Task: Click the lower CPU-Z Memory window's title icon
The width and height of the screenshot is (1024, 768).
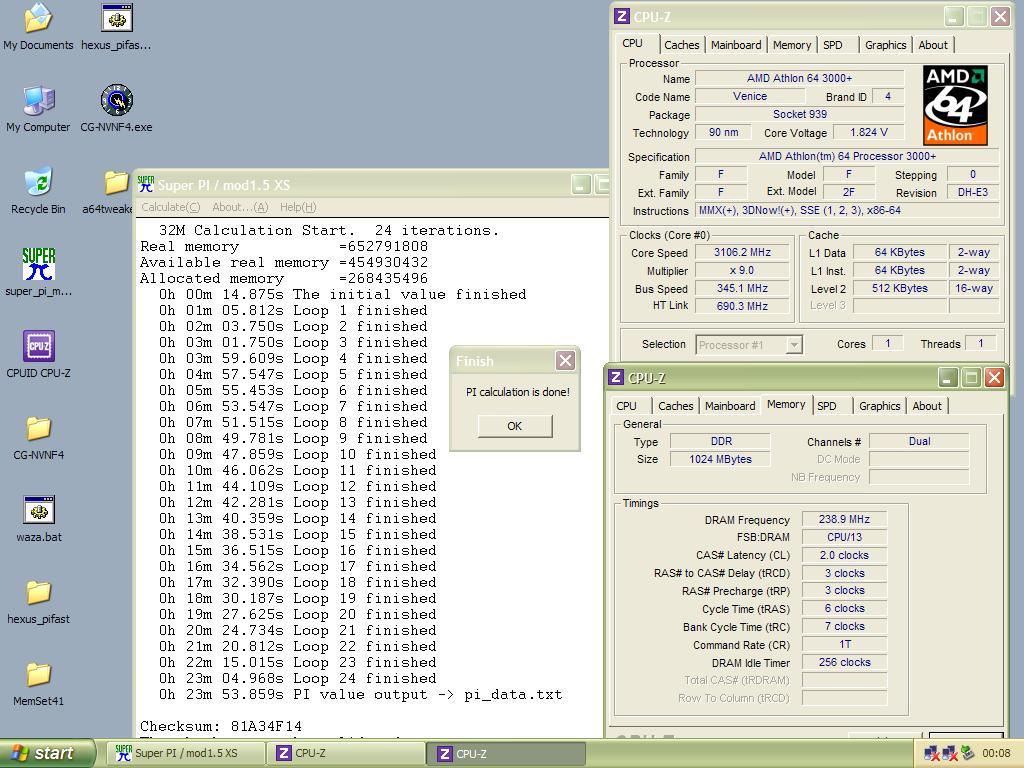Action: click(x=616, y=377)
